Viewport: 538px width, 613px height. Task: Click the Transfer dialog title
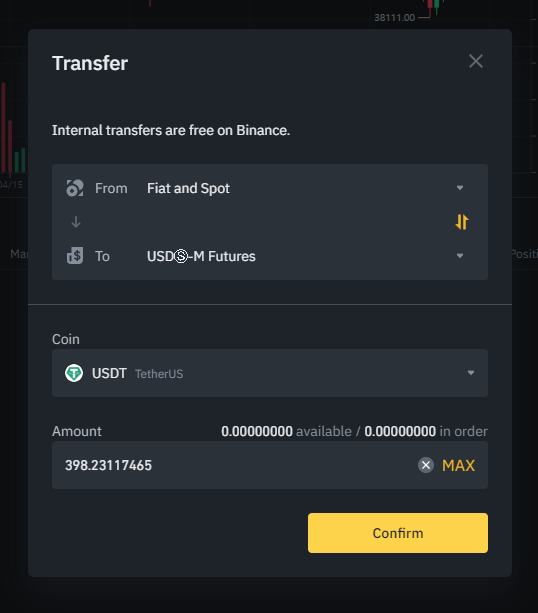tap(90, 63)
